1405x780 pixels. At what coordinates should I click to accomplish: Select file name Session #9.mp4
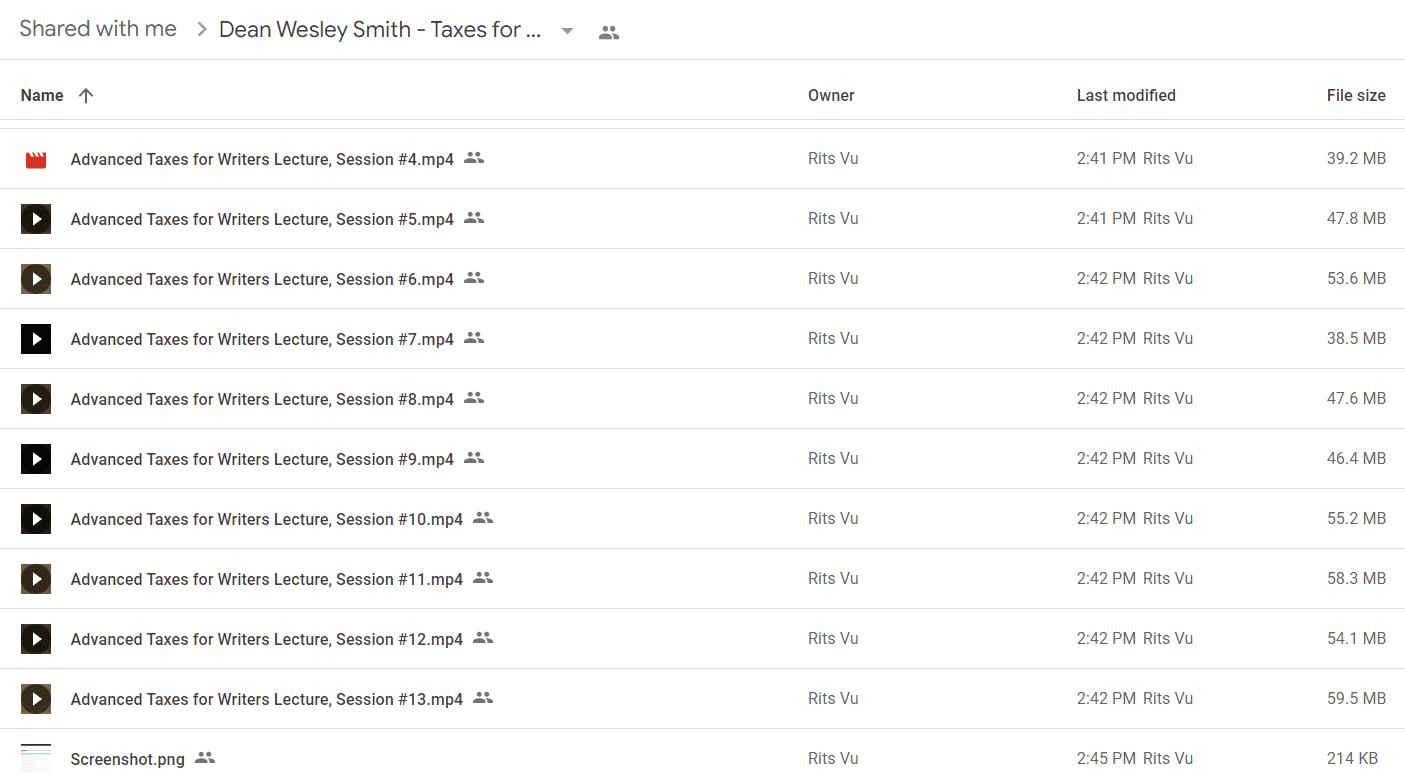(262, 459)
